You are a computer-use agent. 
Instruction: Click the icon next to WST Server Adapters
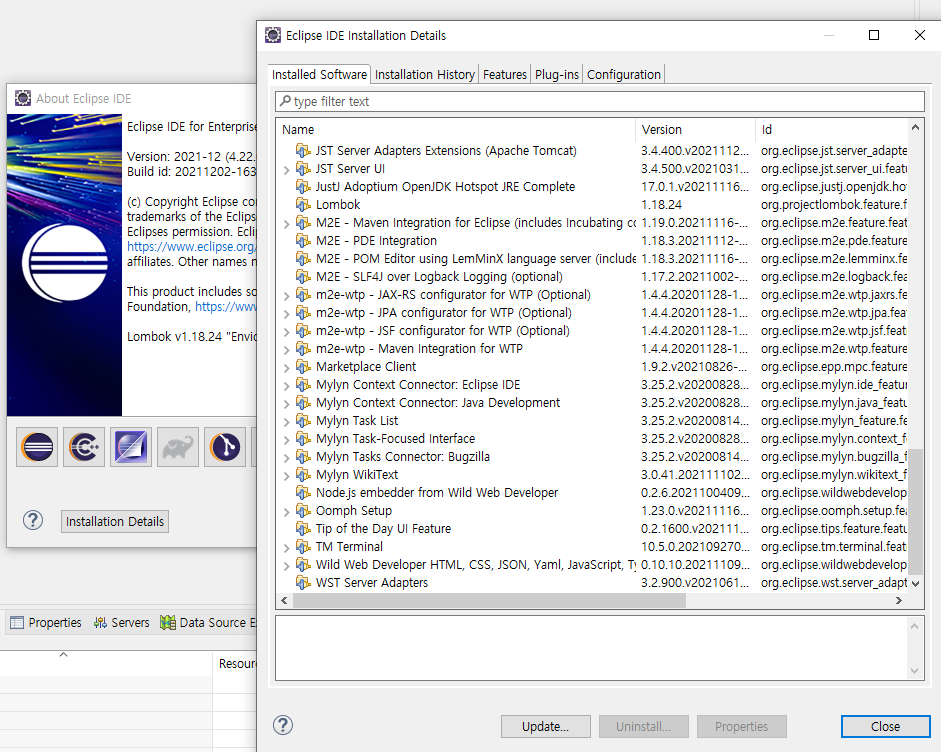click(x=303, y=582)
